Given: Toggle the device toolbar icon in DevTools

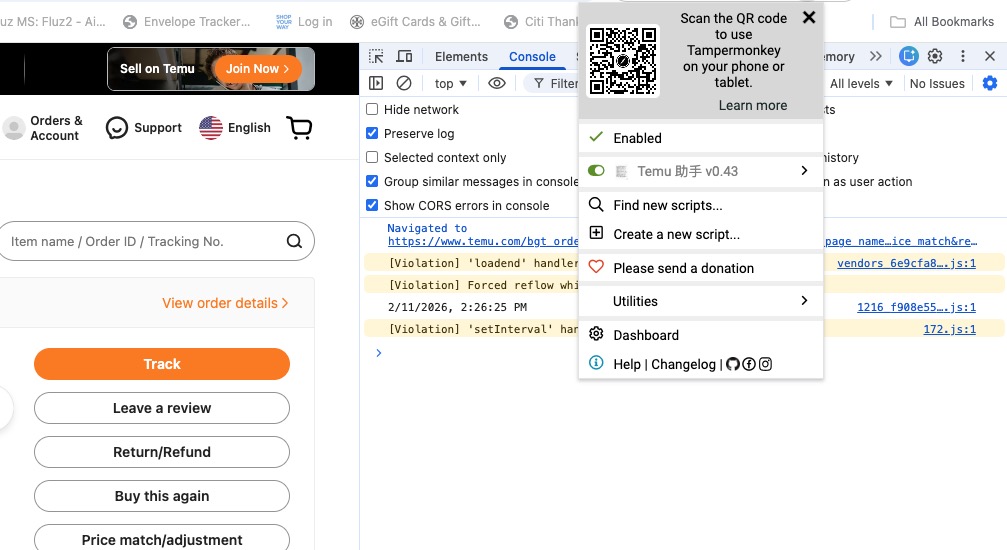Looking at the screenshot, I should (404, 57).
